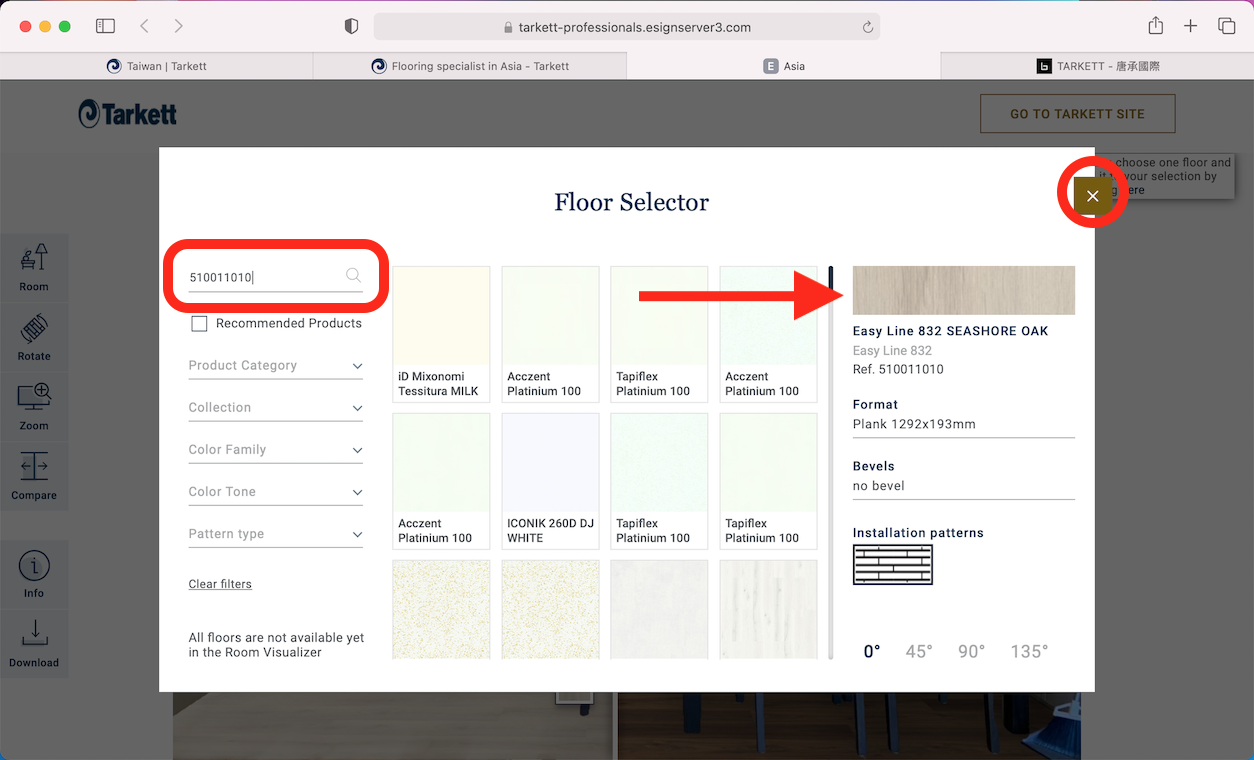Switch to Flooring specialist in Asia tab
This screenshot has width=1254, height=760.
tap(470, 66)
